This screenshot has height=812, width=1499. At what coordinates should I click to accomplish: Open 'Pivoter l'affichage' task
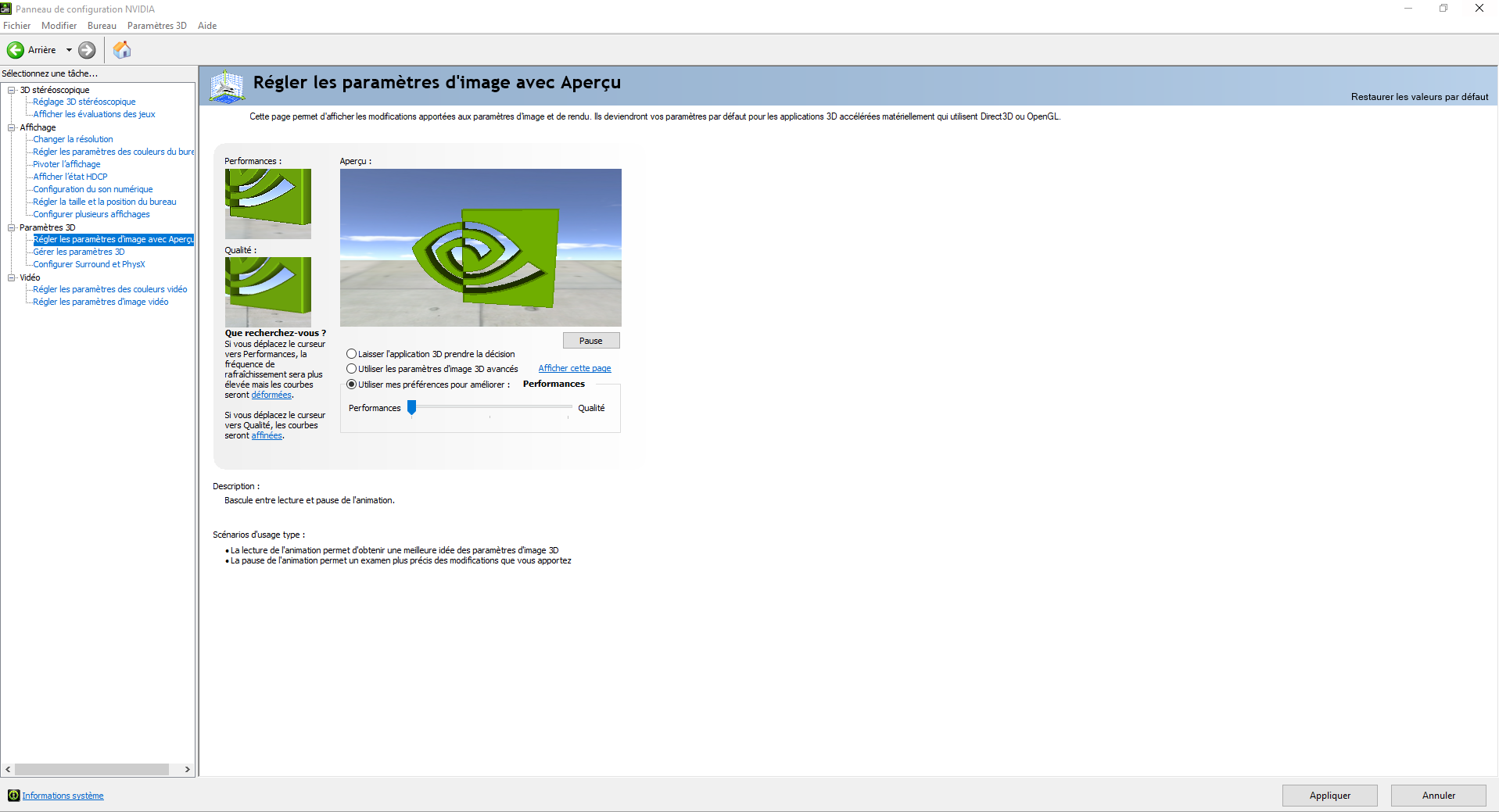tap(66, 164)
